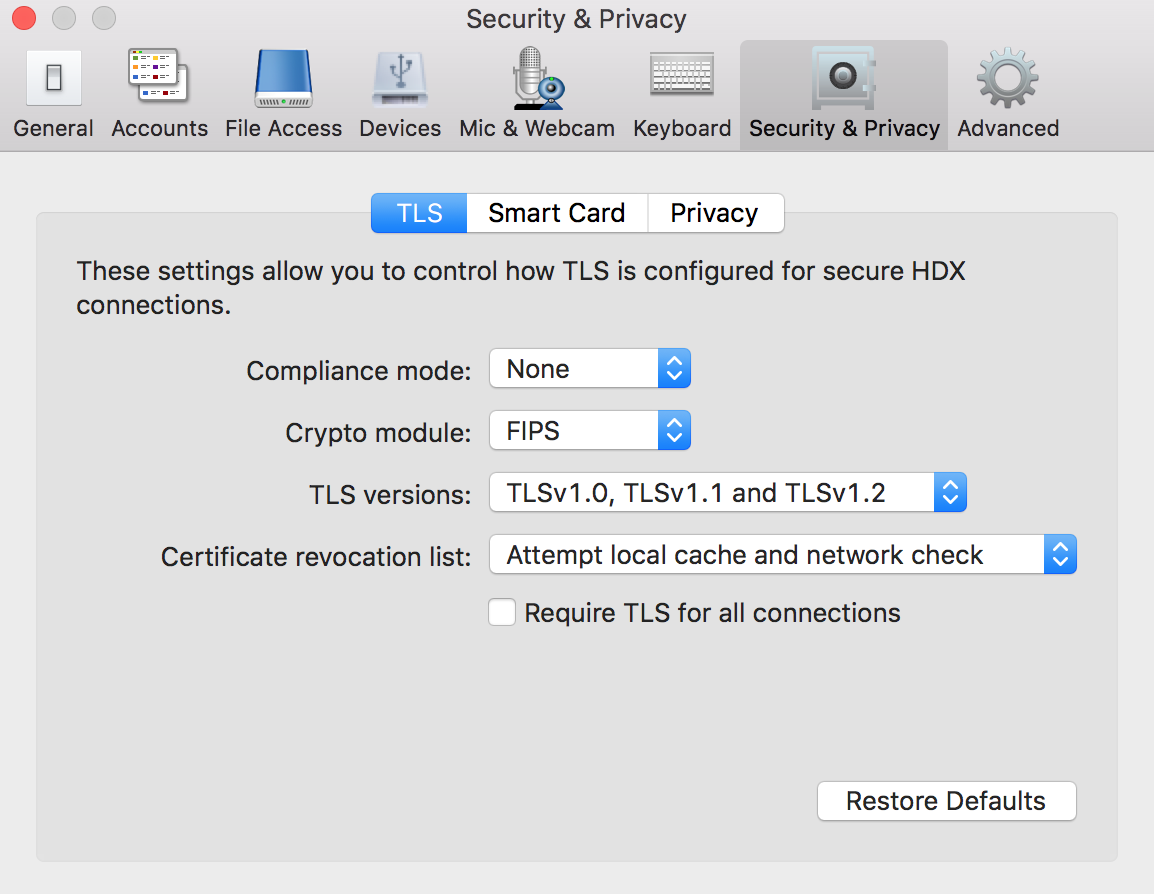1154x894 pixels.
Task: Switch to the Privacy tab
Action: 714,213
